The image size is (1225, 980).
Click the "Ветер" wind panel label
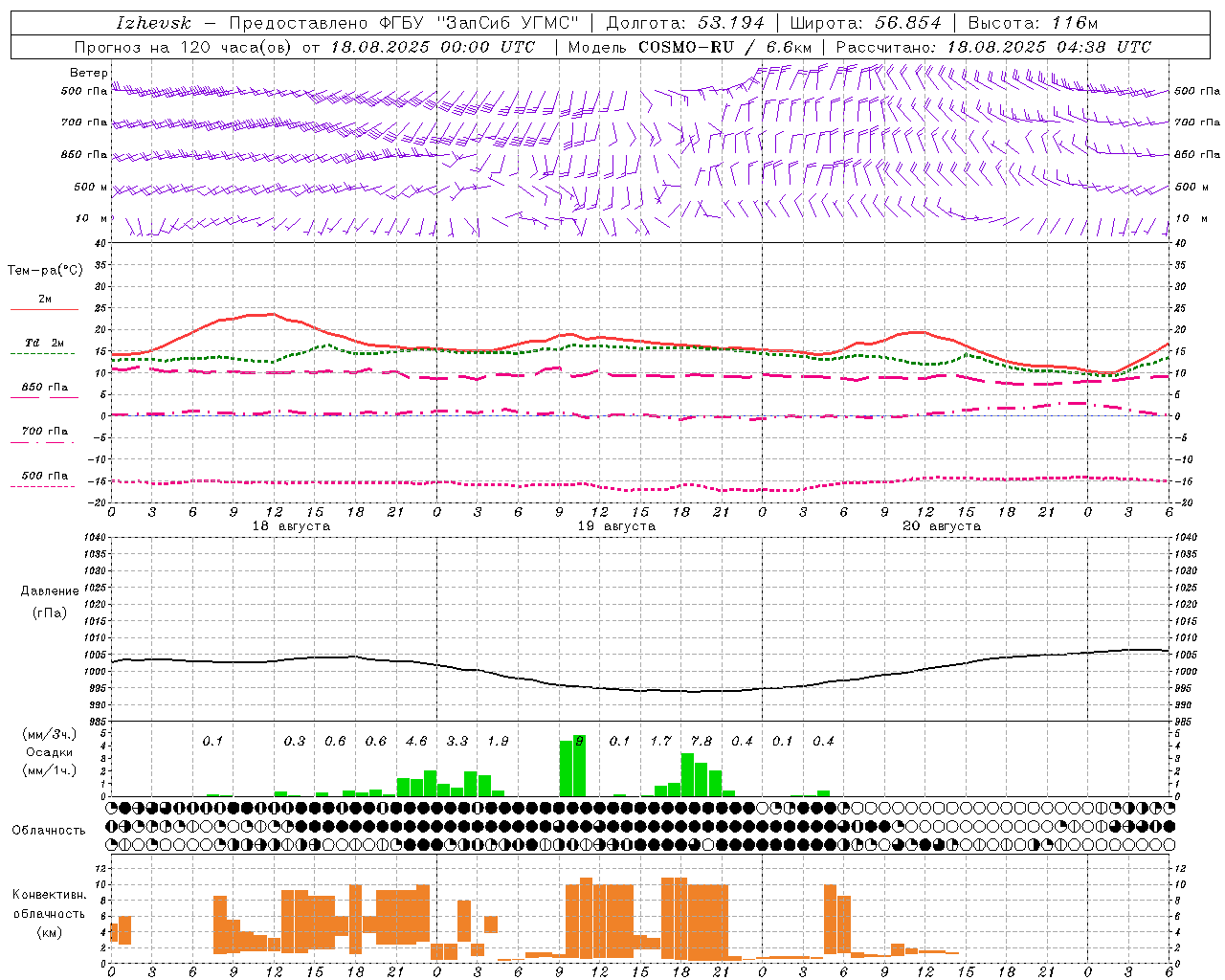click(88, 73)
